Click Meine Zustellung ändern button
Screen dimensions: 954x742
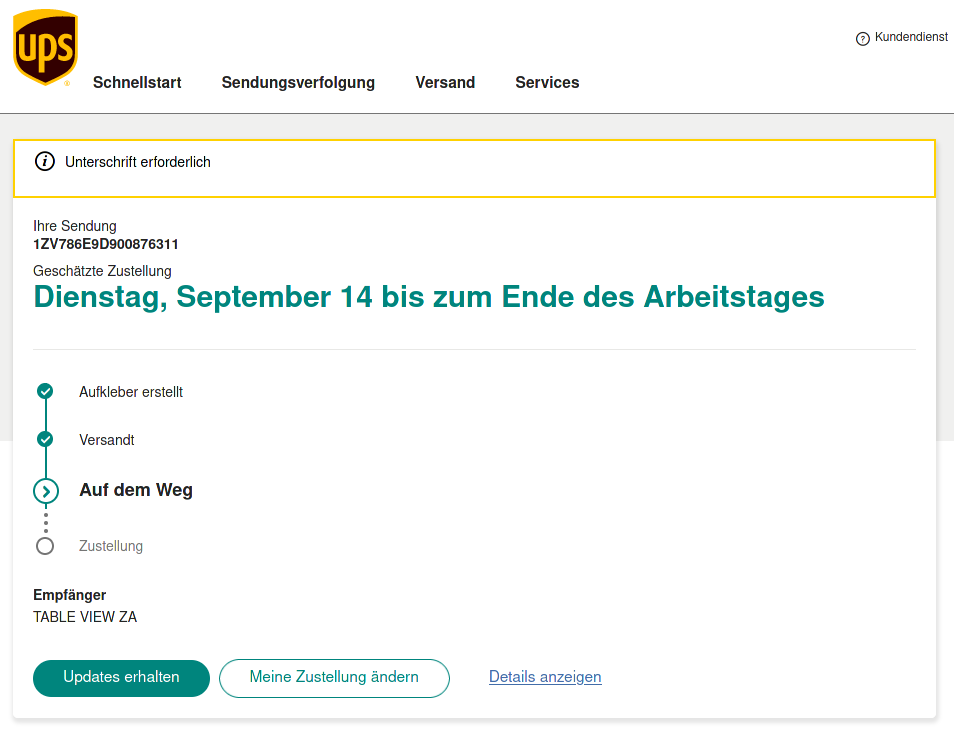pos(334,678)
